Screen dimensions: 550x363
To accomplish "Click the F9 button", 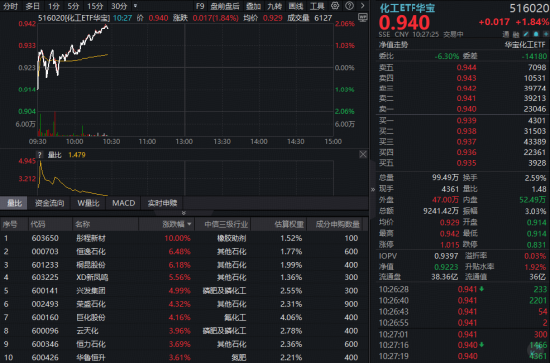I will 200,6.
